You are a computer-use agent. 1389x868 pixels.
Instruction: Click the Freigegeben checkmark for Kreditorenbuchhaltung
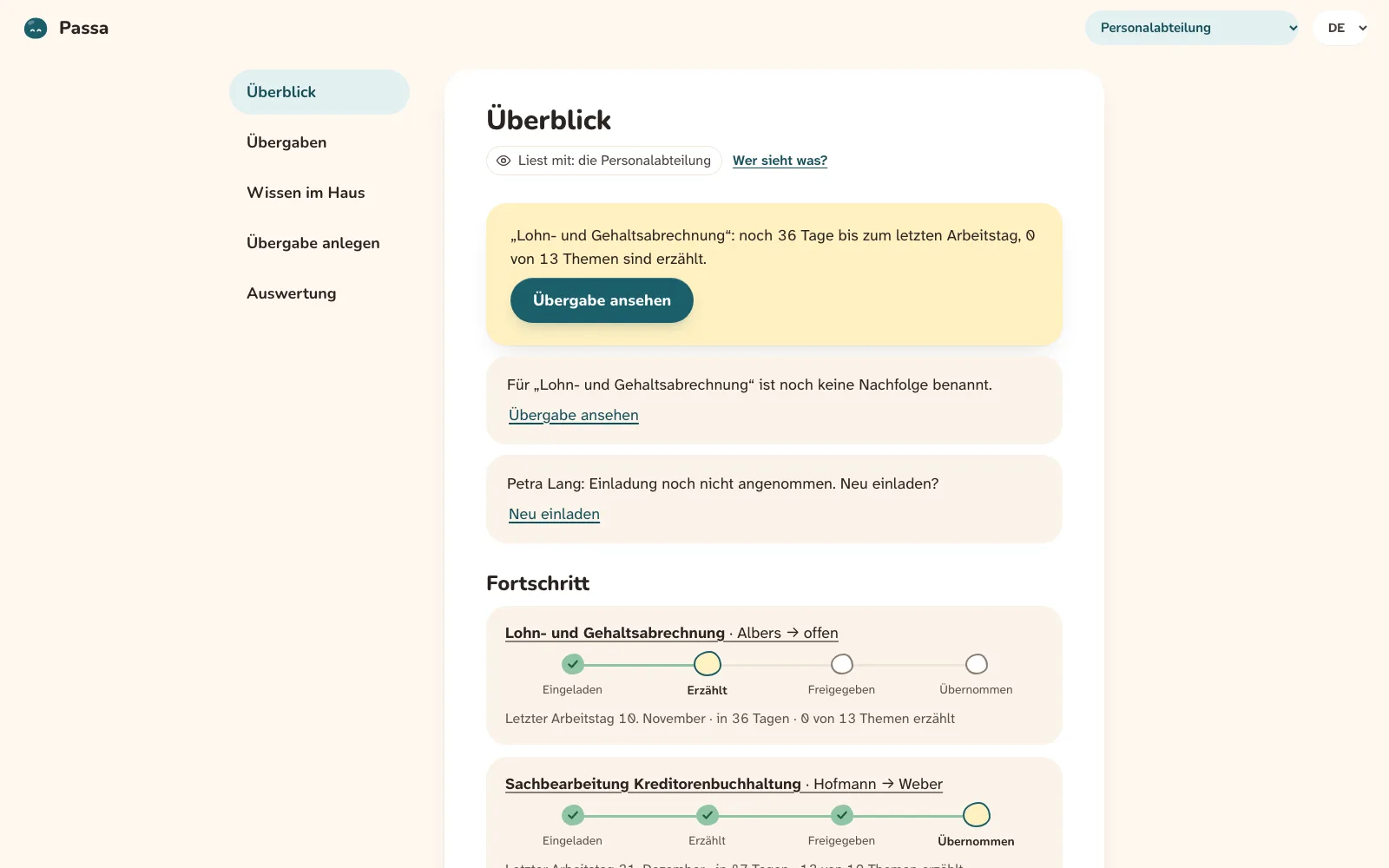click(x=842, y=815)
